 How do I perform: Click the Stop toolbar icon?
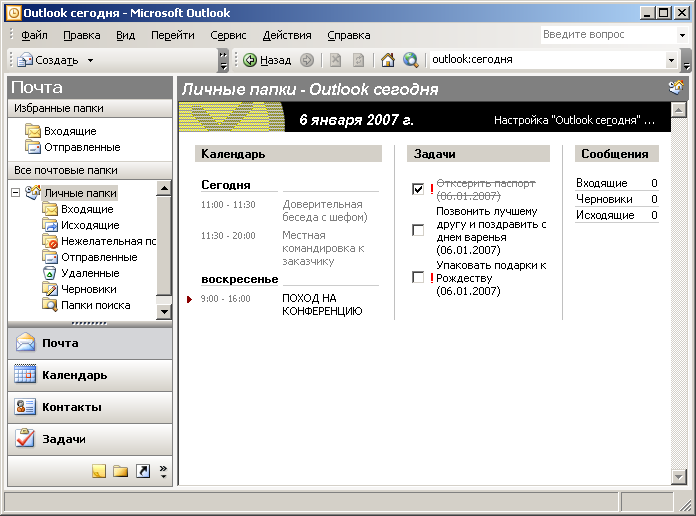point(336,60)
